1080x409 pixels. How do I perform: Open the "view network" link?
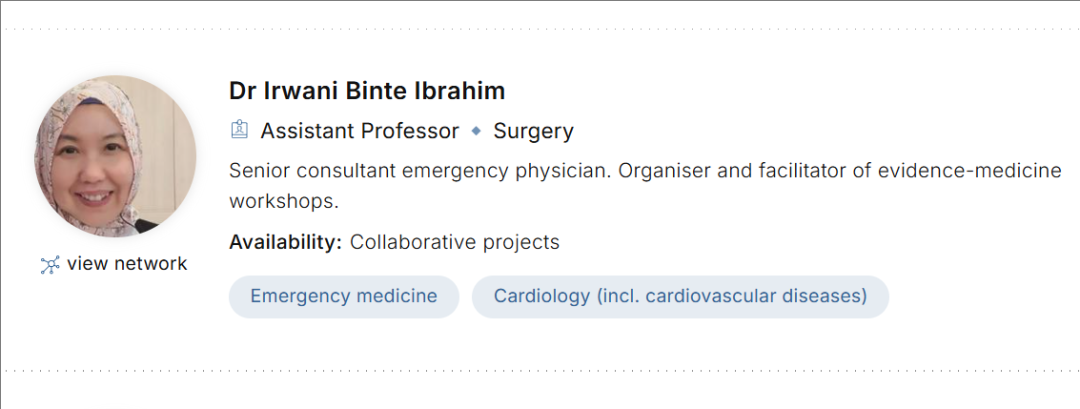126,264
